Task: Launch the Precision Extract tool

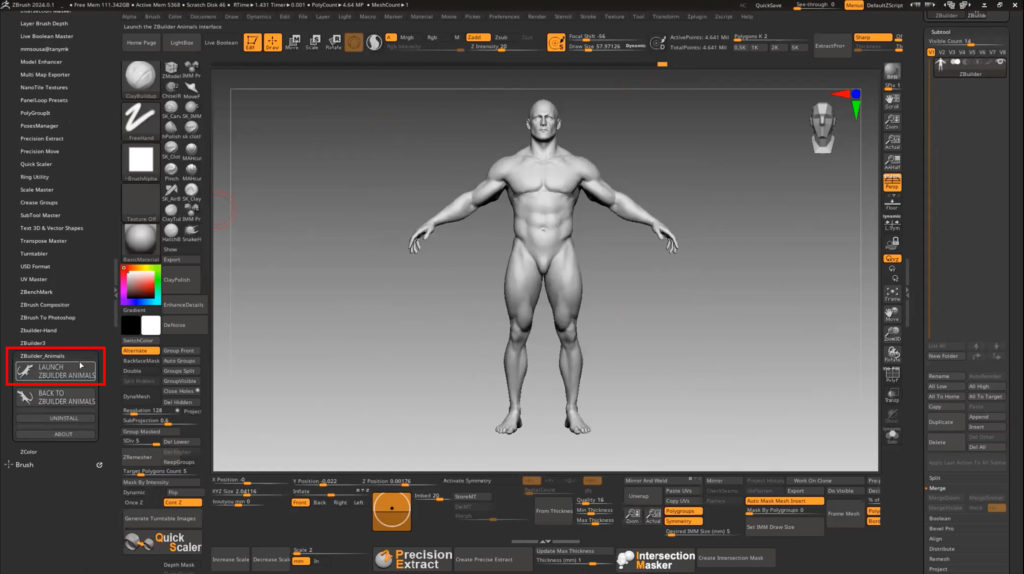Action: pos(412,559)
